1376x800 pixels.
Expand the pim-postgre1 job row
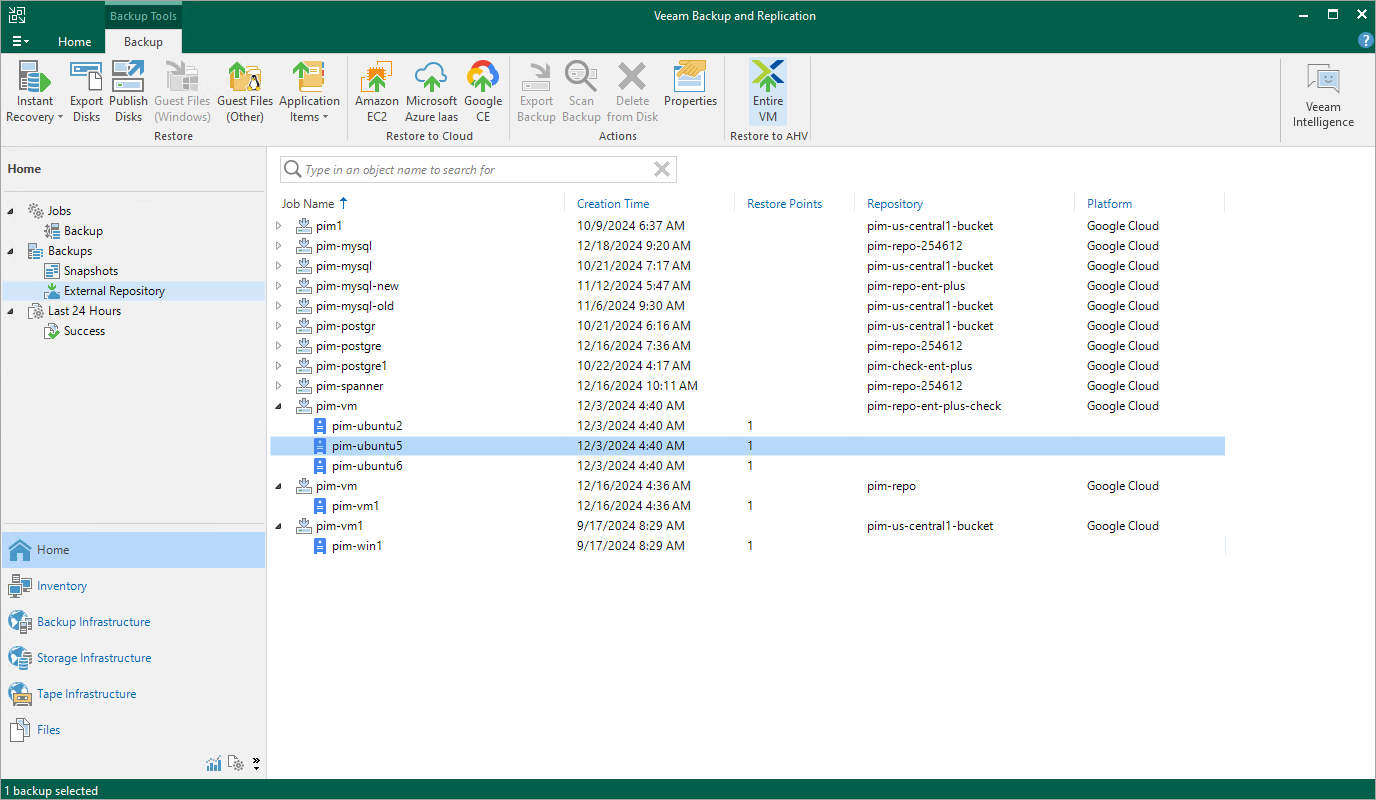[x=279, y=366]
